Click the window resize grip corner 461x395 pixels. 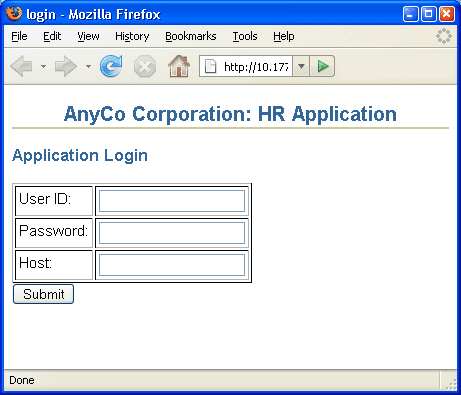(x=451, y=385)
